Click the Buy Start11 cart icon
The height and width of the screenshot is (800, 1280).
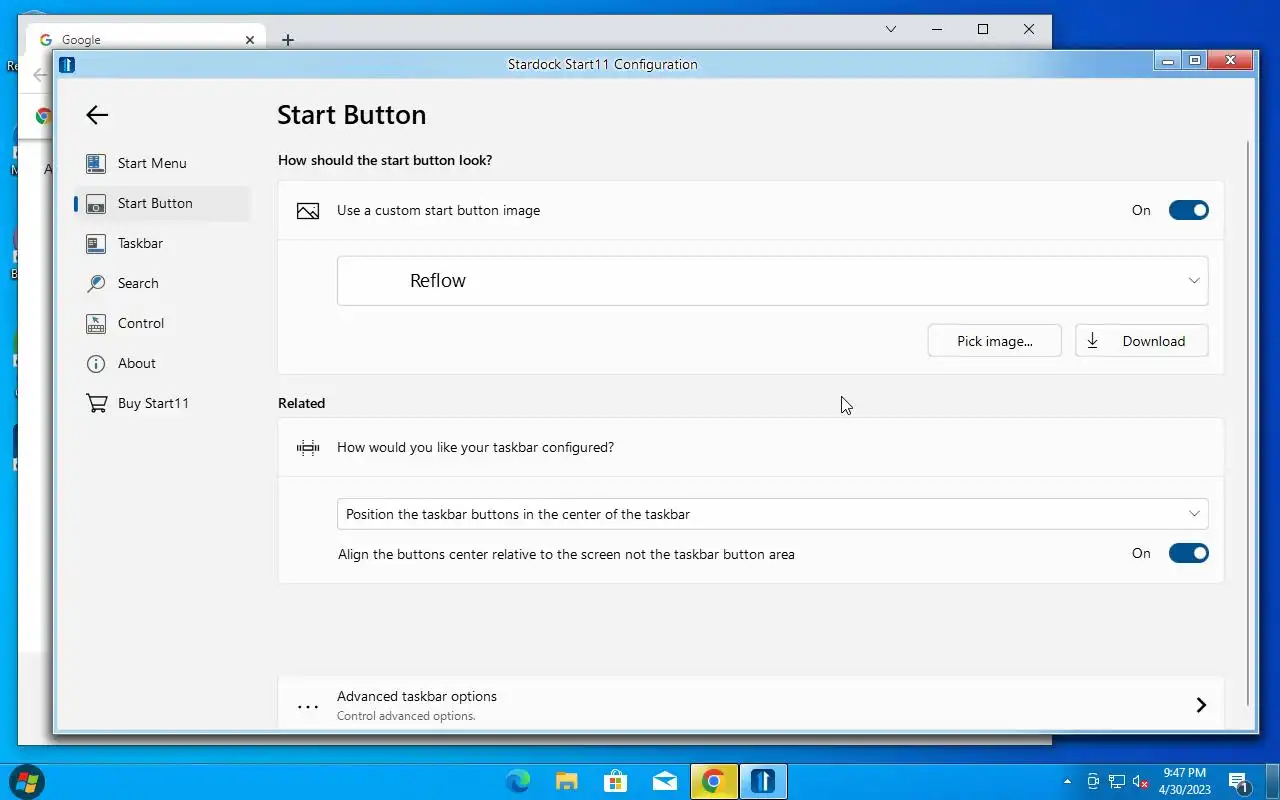96,403
